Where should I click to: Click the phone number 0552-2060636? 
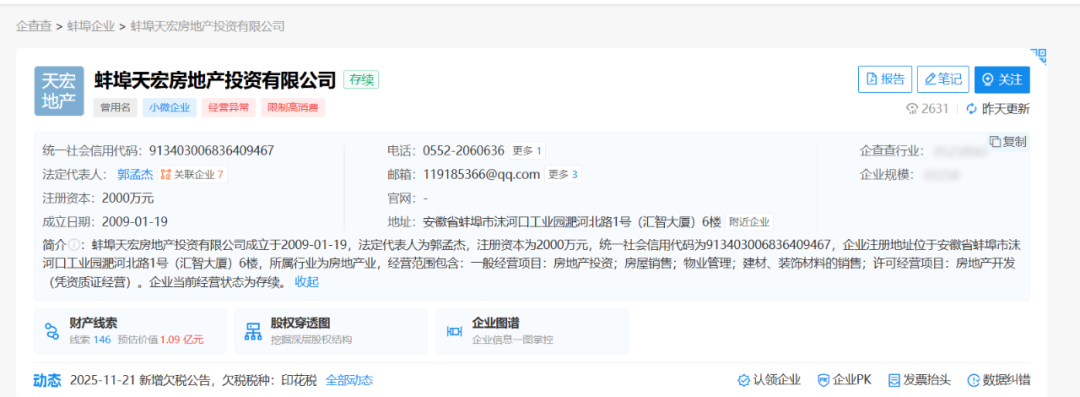click(464, 150)
